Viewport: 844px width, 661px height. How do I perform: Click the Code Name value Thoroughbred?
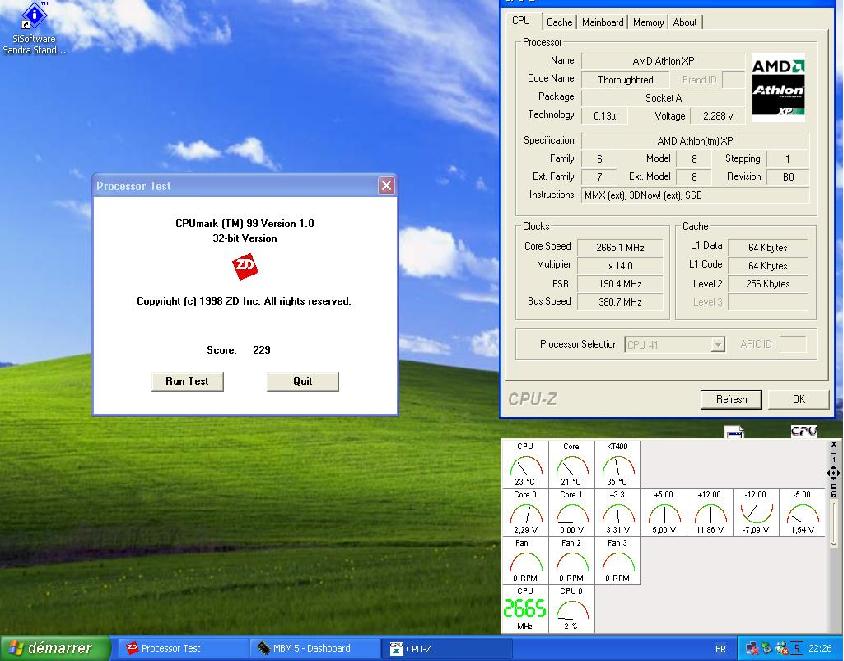click(x=625, y=80)
